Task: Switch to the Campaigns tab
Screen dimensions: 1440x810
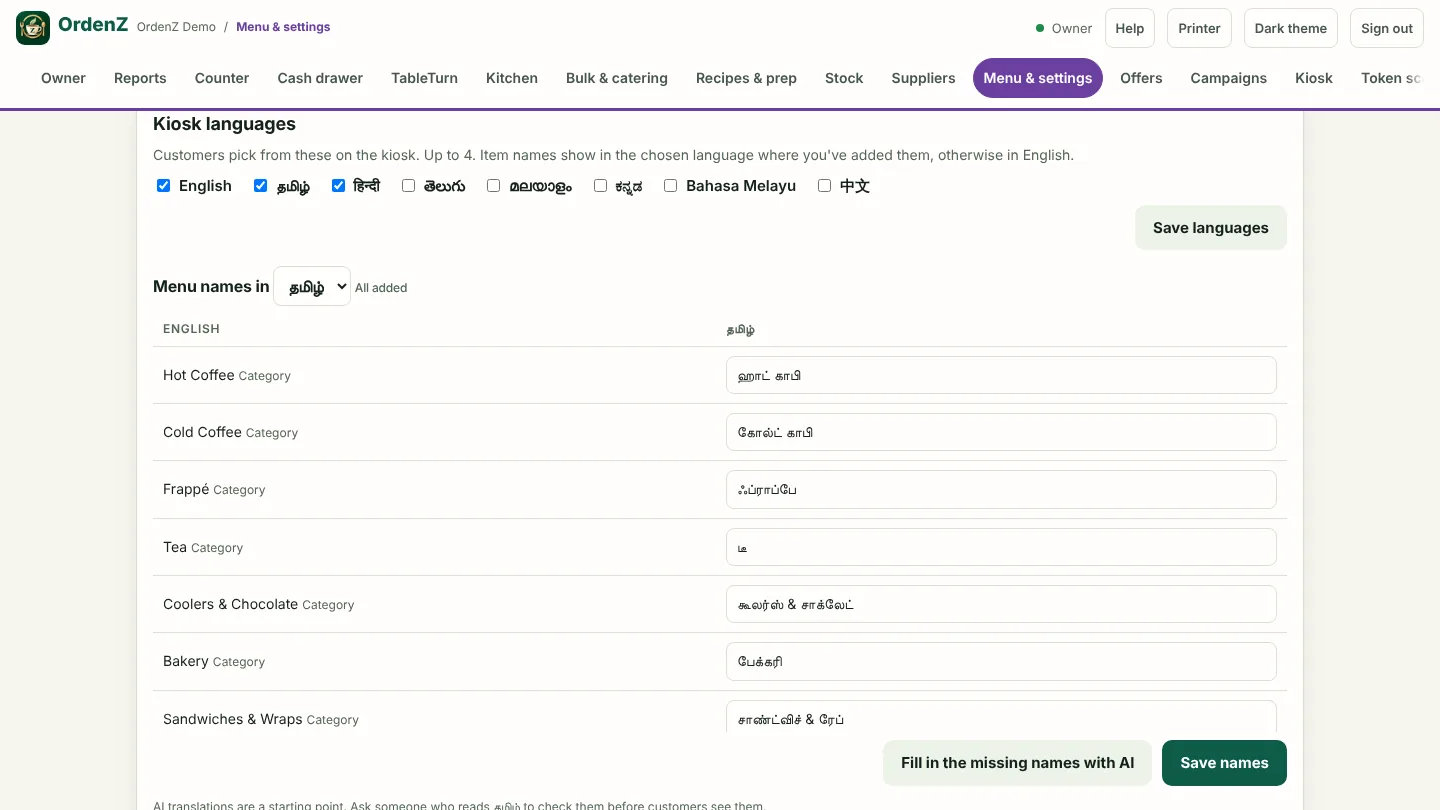Action: point(1228,78)
